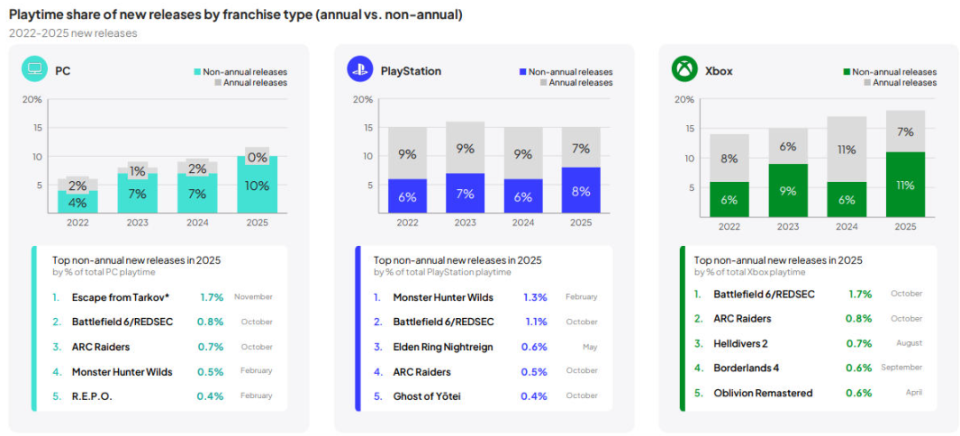The image size is (960, 436).
Task: Click the green Non-annual releases swatch in Xbox legend
Action: coord(846,72)
